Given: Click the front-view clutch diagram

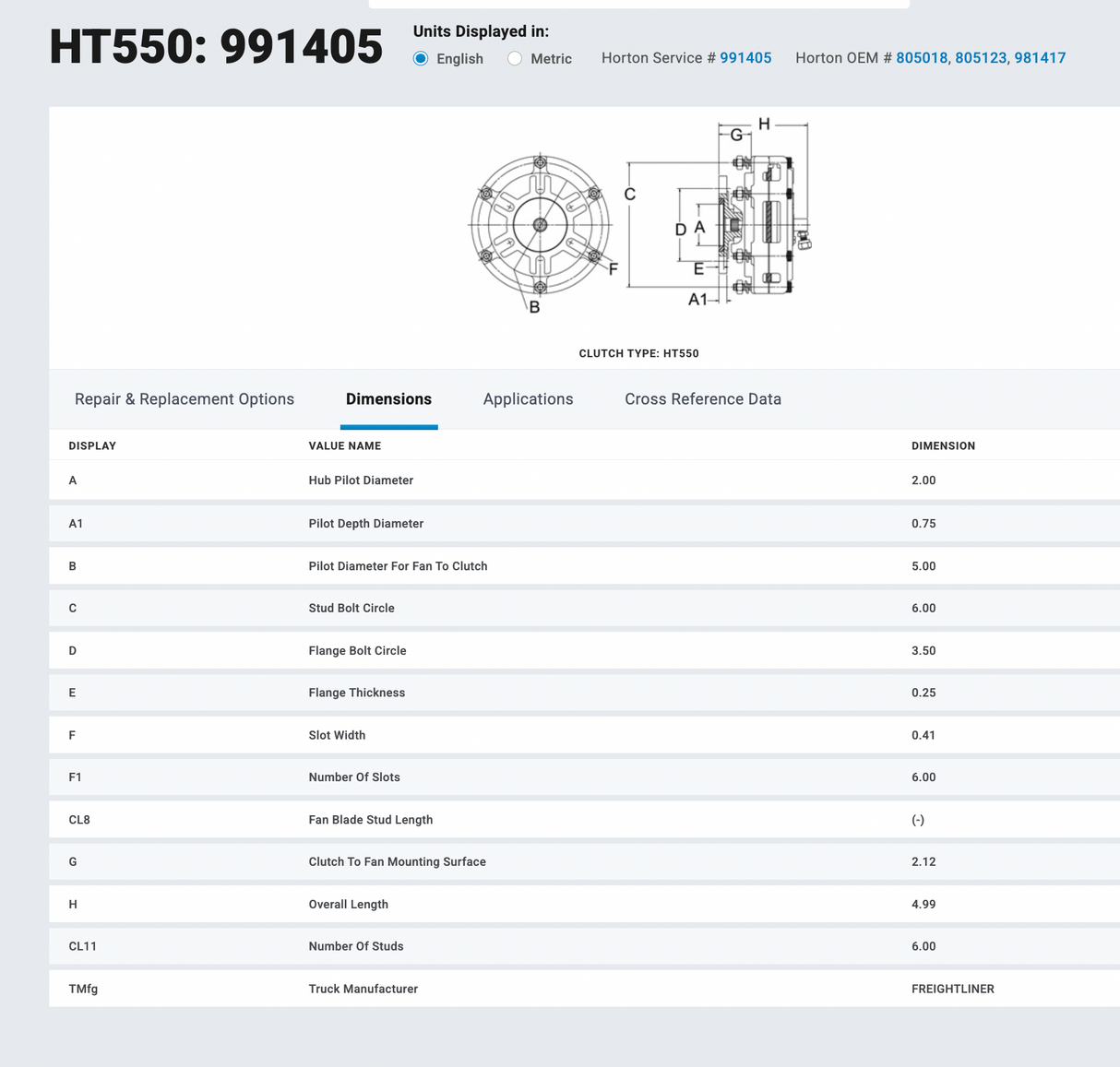Looking at the screenshot, I should [x=540, y=226].
